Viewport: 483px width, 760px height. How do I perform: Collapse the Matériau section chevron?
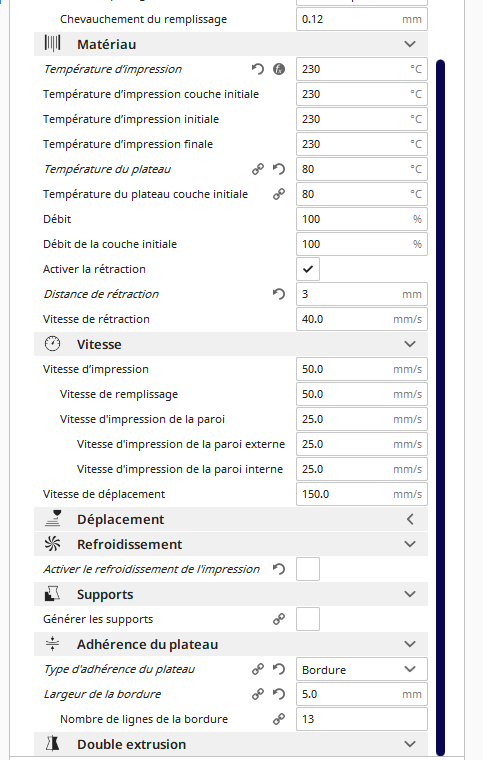pyautogui.click(x=410, y=44)
